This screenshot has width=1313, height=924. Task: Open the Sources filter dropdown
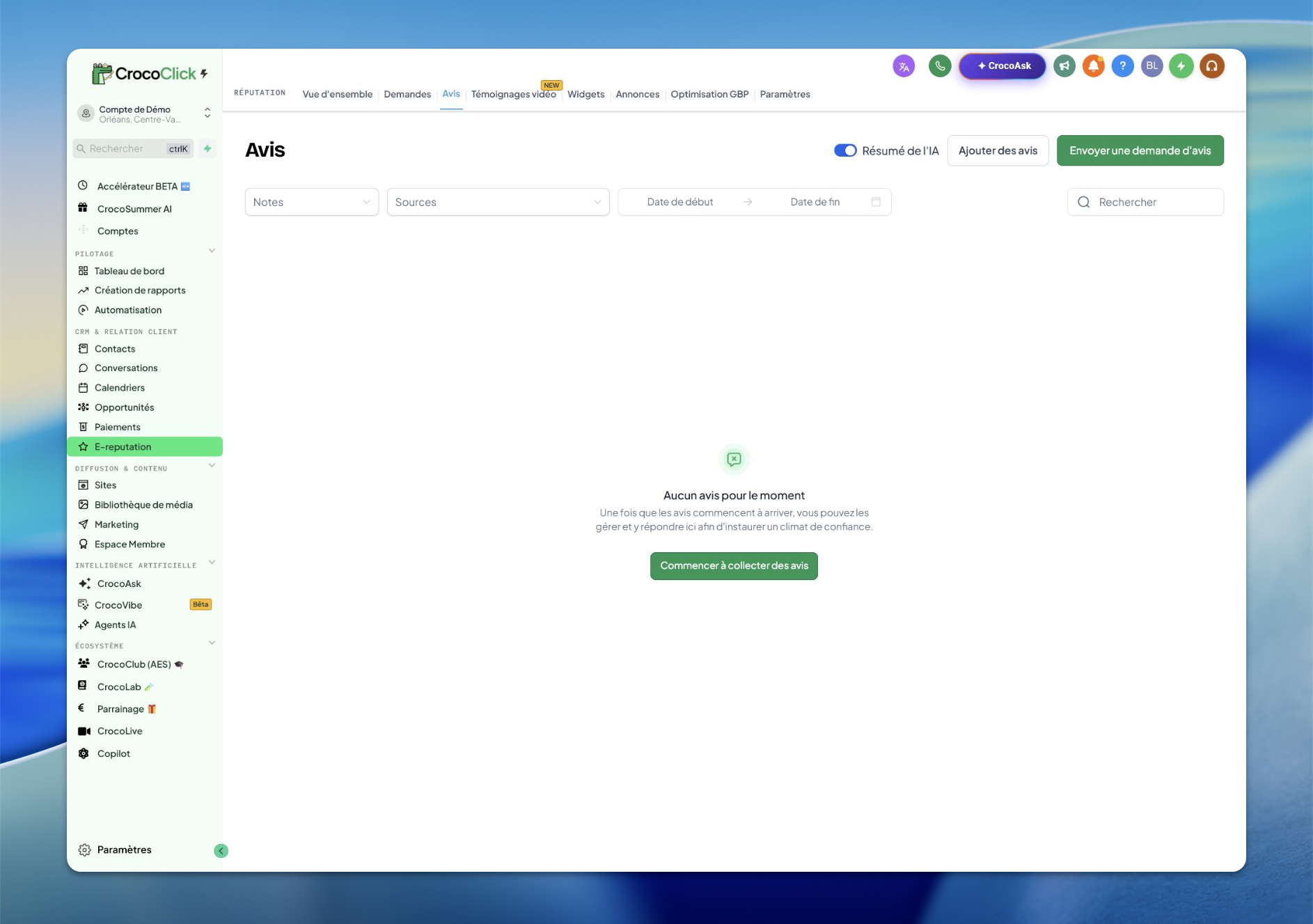498,202
